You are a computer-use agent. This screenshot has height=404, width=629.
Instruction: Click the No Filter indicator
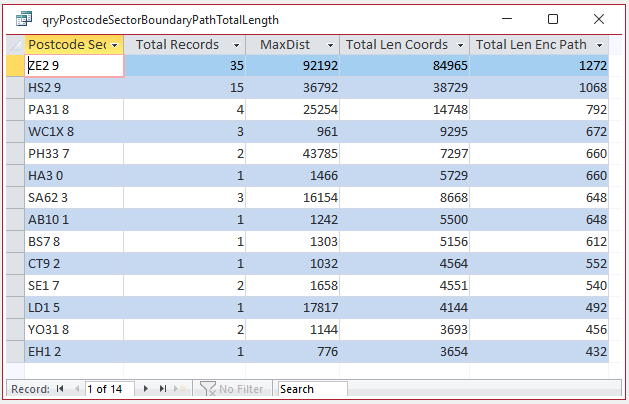(x=232, y=389)
